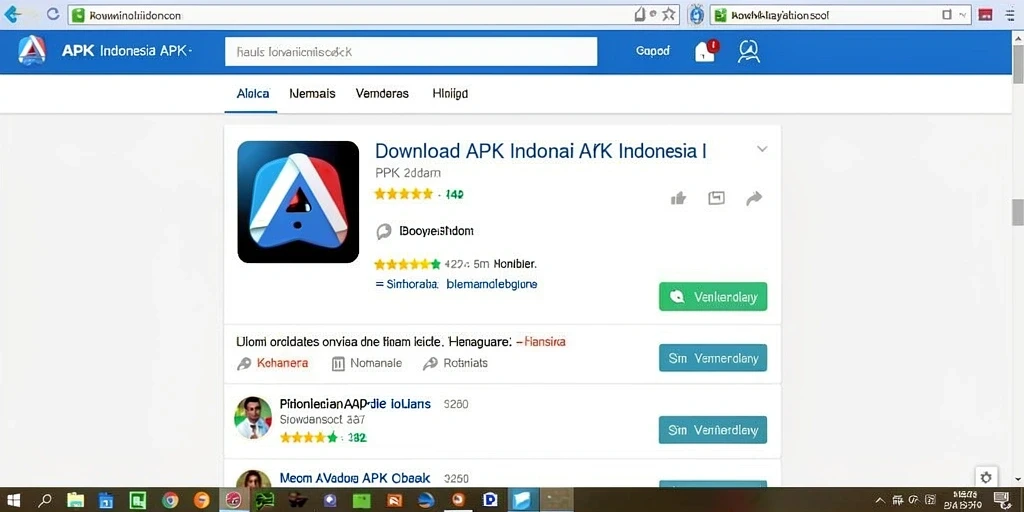Click the Booyeishdom text
Image resolution: width=1024 pixels, height=512 pixels.
tap(436, 231)
